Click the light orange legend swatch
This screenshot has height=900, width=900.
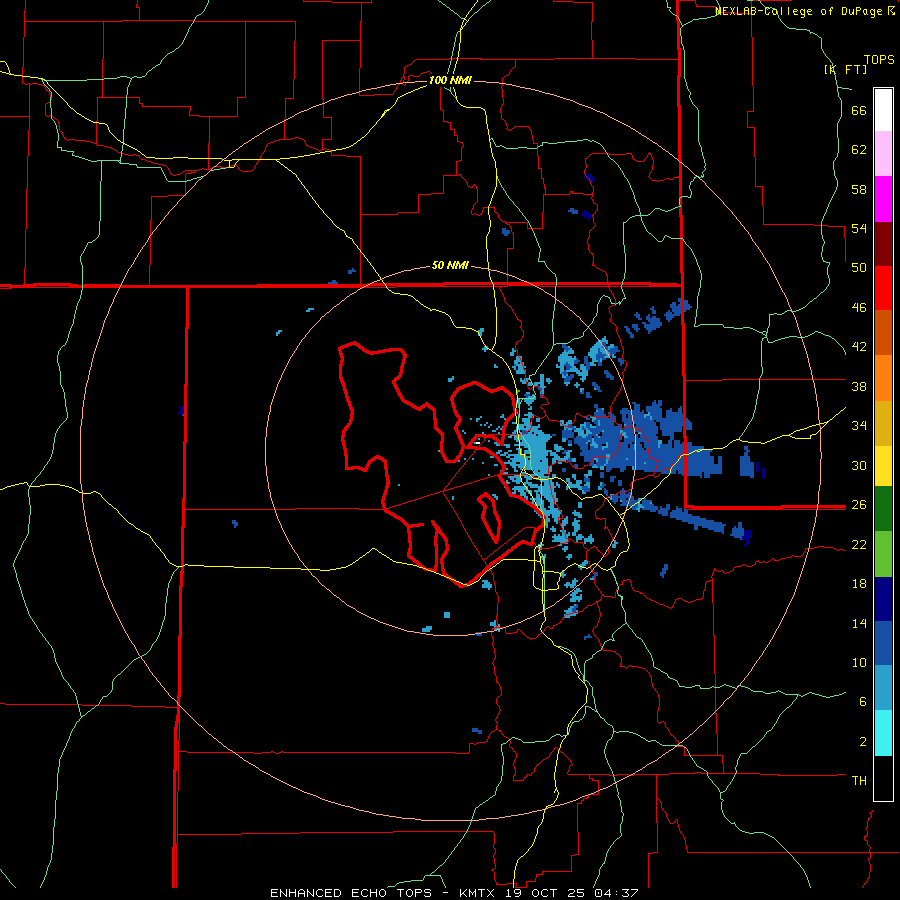click(883, 378)
